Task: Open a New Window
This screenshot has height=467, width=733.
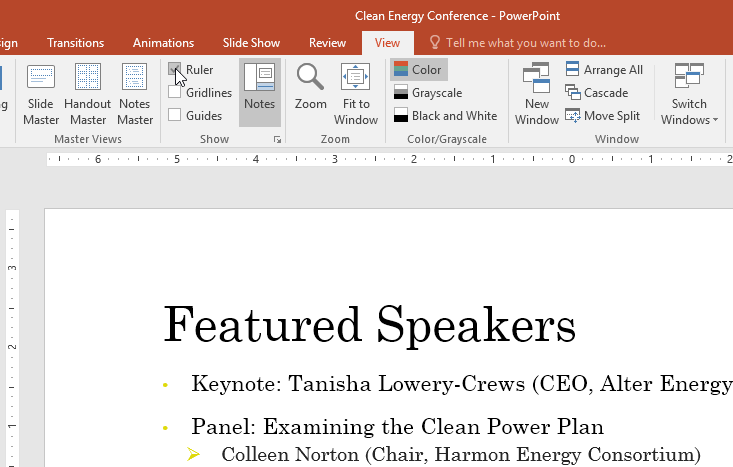Action: point(536,94)
